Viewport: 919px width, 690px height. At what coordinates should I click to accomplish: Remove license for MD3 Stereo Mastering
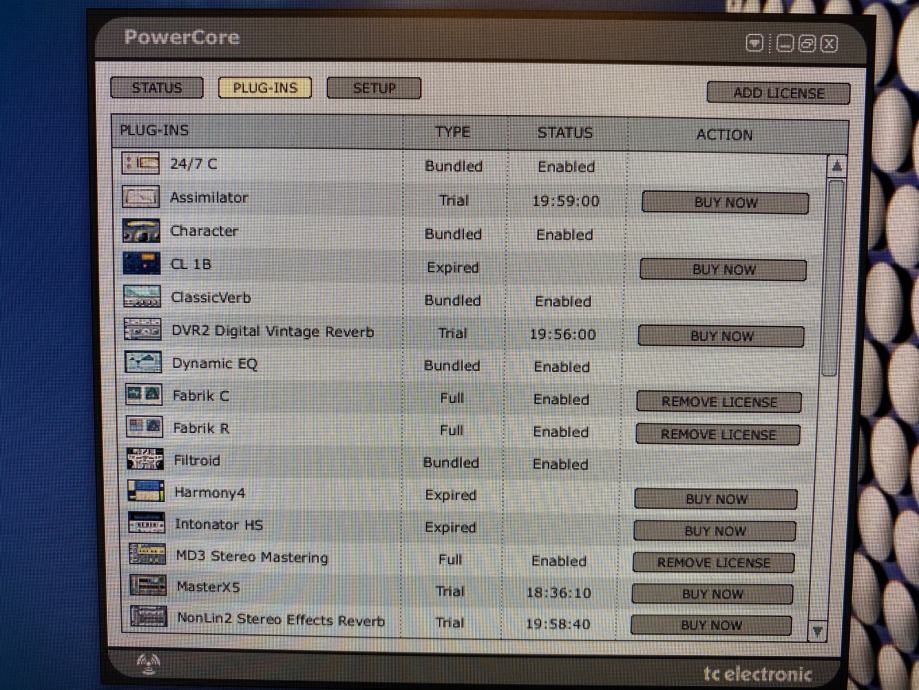tap(713, 563)
